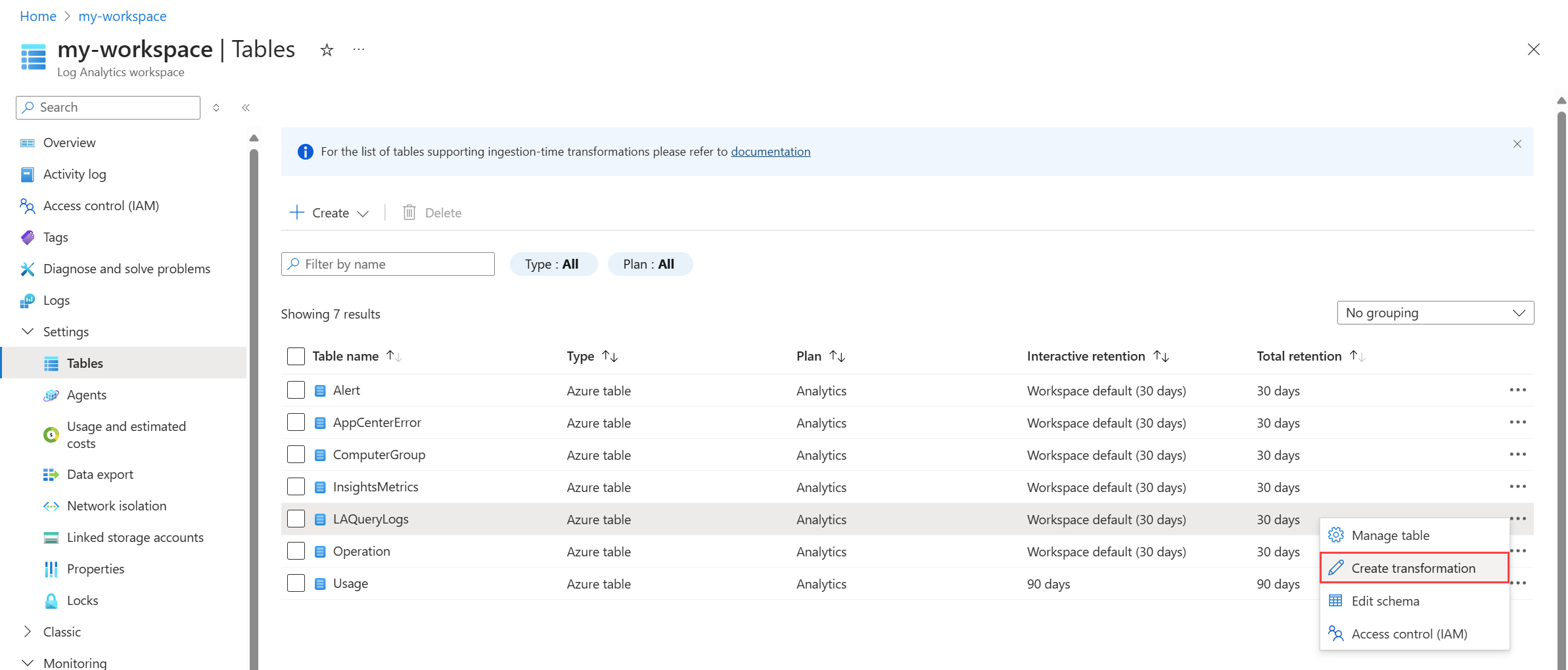Navigate to Home via breadcrumb
This screenshot has width=1568, height=670.
point(37,16)
